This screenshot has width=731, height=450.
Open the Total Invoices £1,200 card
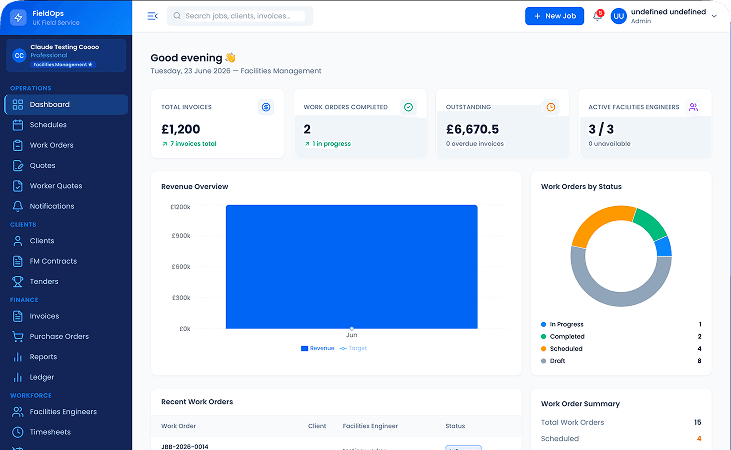(x=217, y=124)
